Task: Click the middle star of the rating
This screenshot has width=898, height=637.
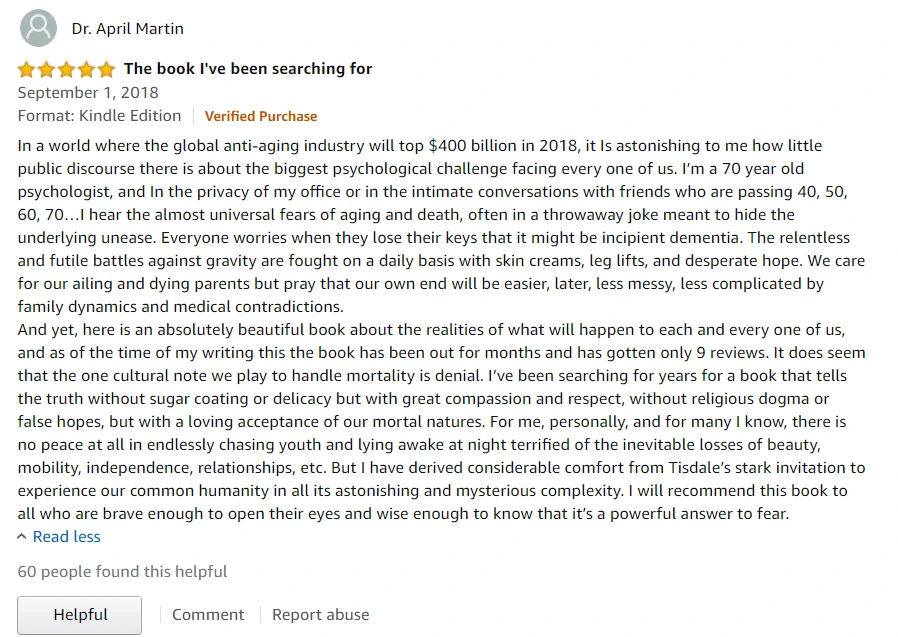Action: click(67, 69)
